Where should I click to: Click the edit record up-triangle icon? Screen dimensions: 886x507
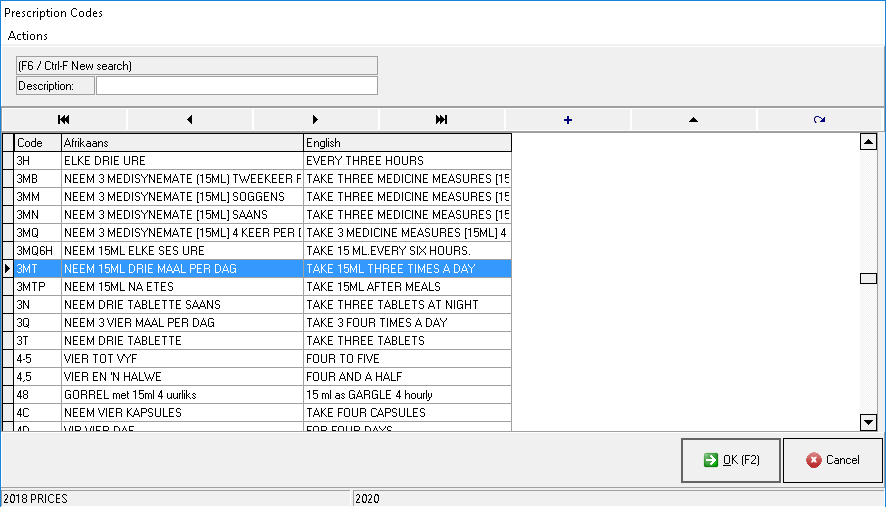[x=693, y=120]
